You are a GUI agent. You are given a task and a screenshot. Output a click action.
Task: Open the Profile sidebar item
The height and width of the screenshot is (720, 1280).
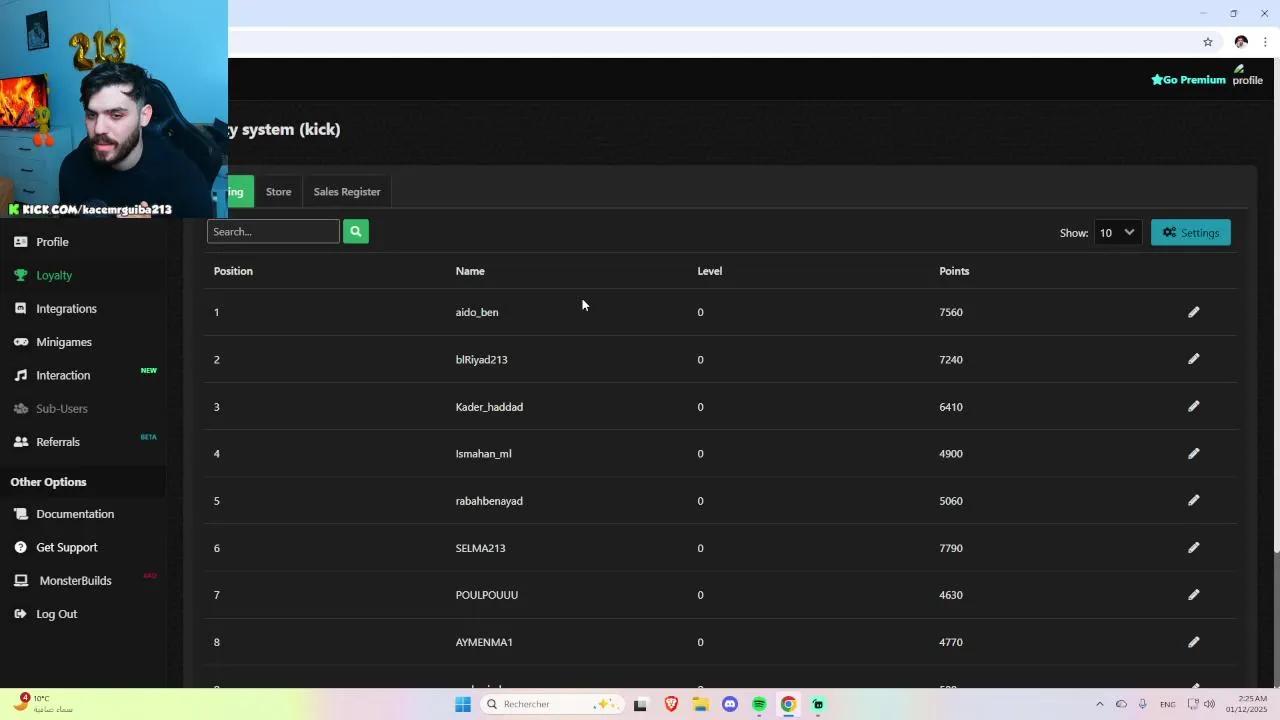tap(52, 242)
